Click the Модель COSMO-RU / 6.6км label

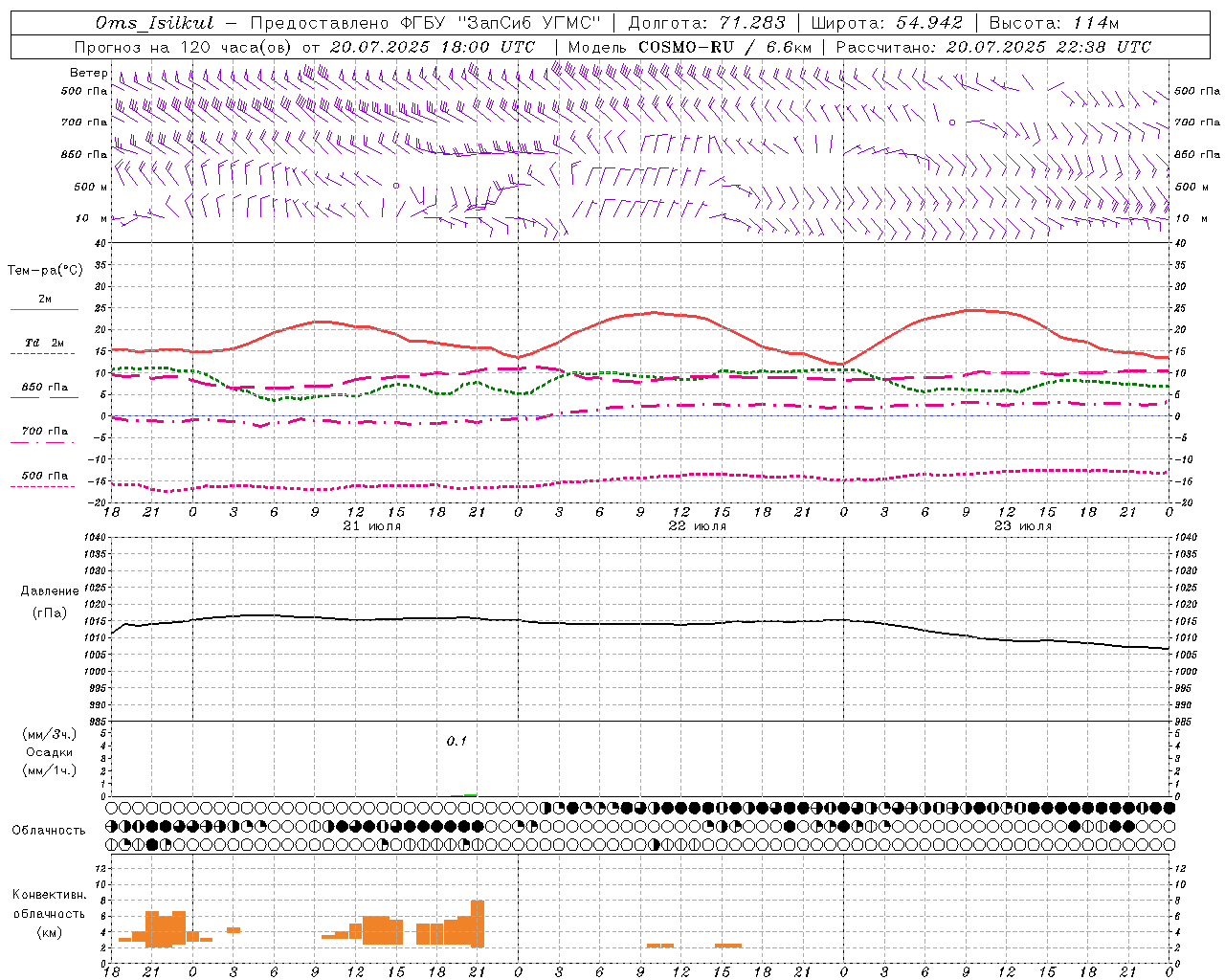(x=690, y=47)
